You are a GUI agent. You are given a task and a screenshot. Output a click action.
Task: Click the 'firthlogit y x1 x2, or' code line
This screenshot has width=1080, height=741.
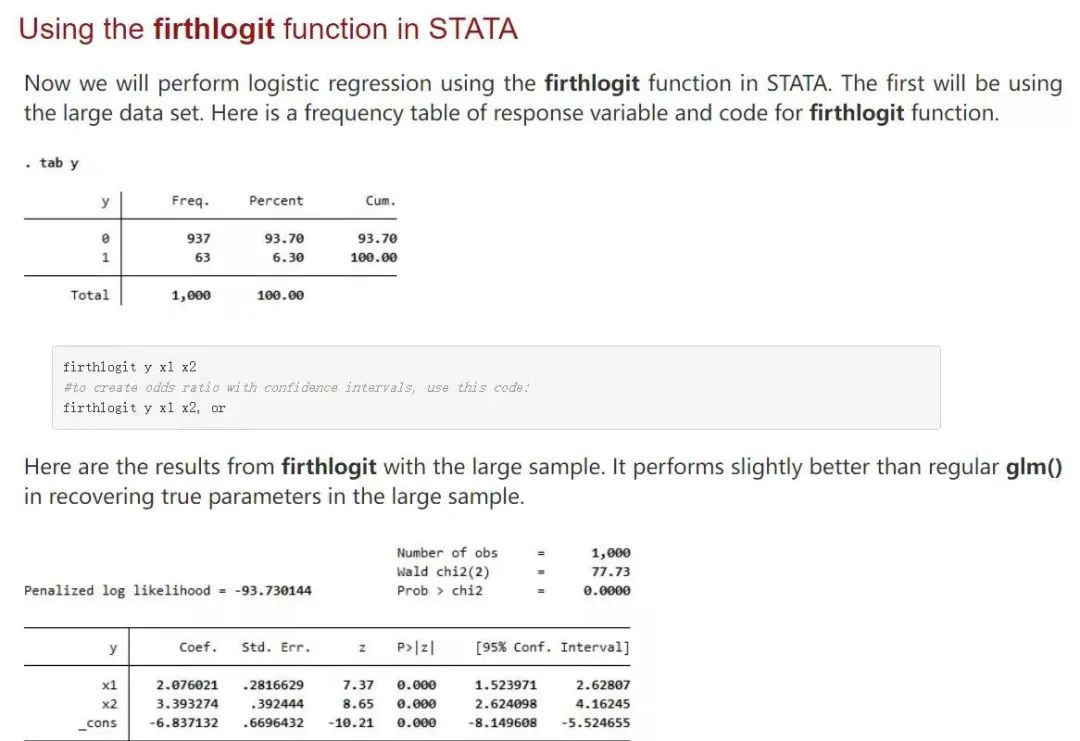coord(144,408)
